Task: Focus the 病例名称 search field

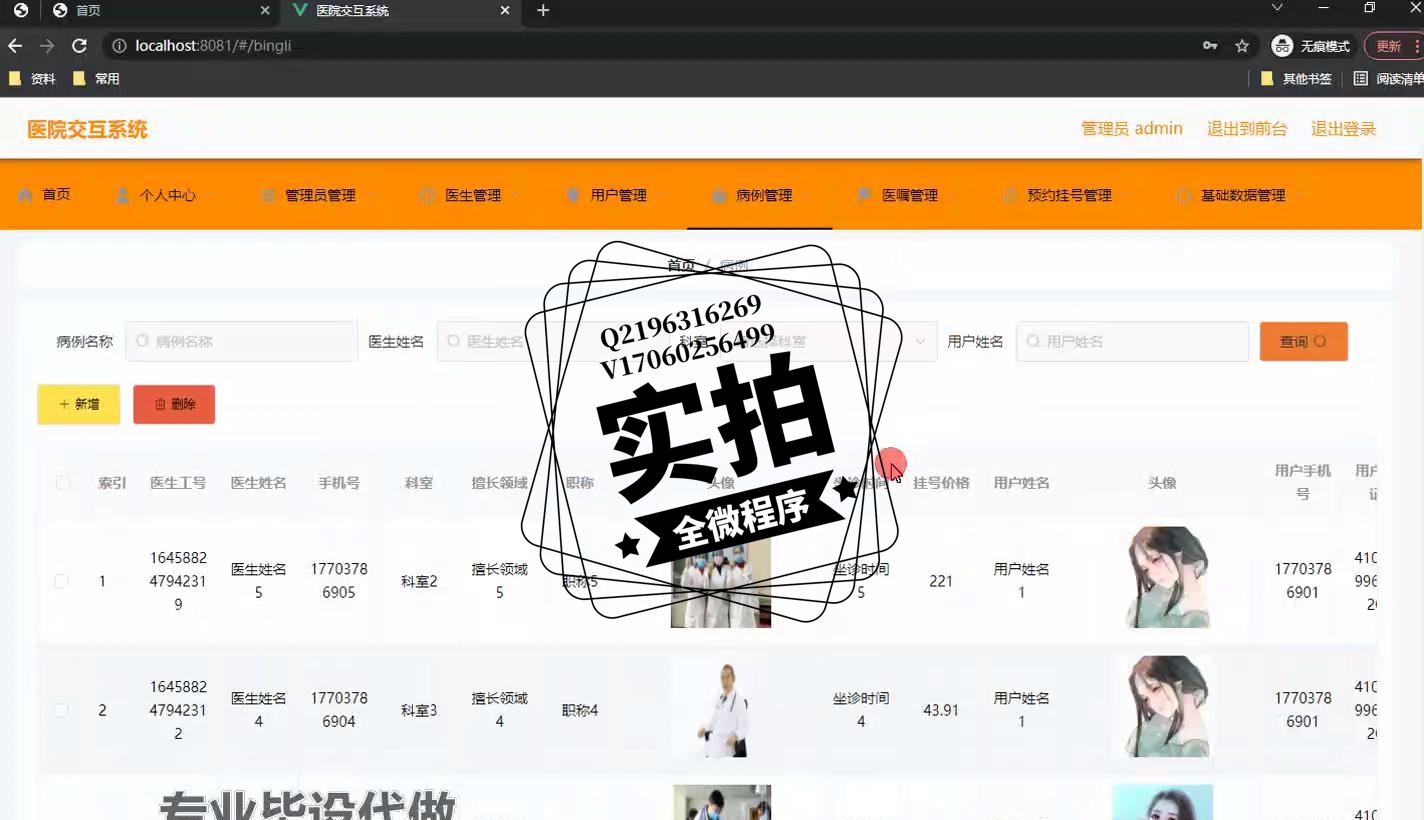Action: pyautogui.click(x=241, y=341)
